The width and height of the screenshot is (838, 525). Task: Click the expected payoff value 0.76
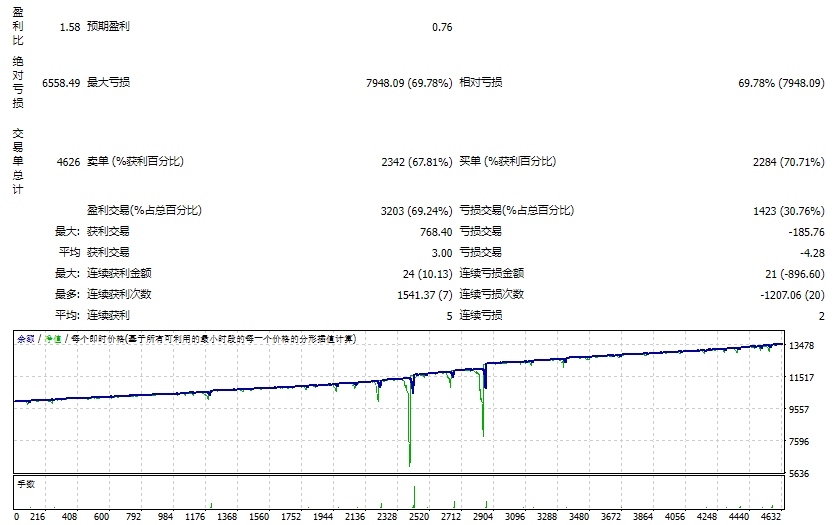(x=442, y=27)
